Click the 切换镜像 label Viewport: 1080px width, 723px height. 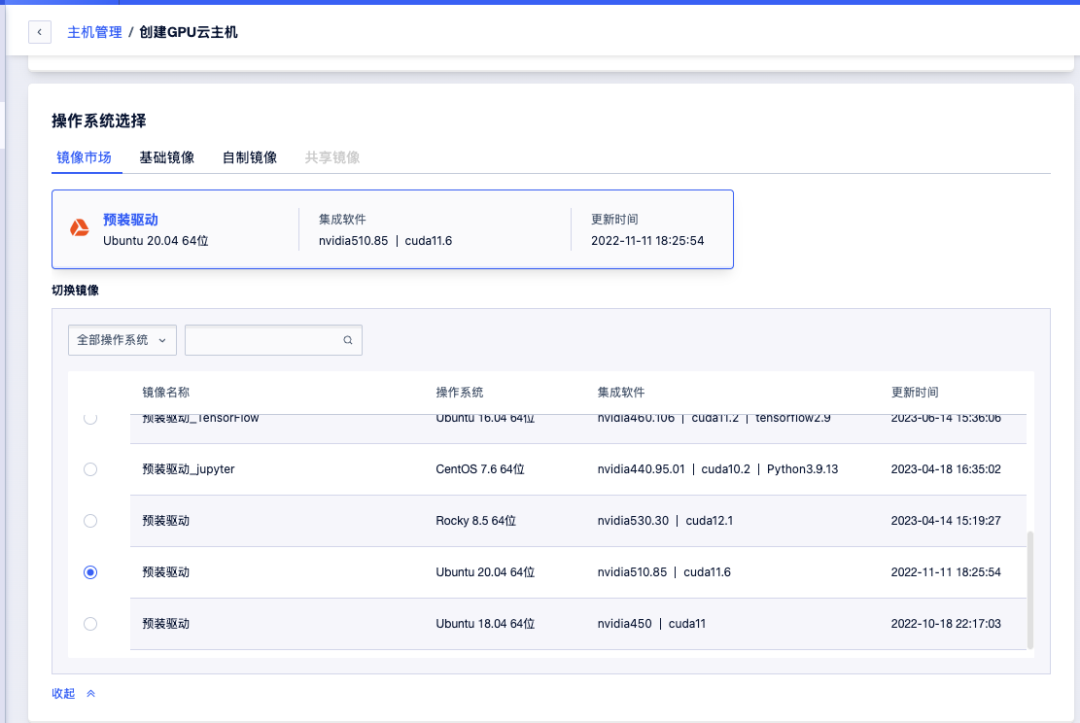(75, 291)
